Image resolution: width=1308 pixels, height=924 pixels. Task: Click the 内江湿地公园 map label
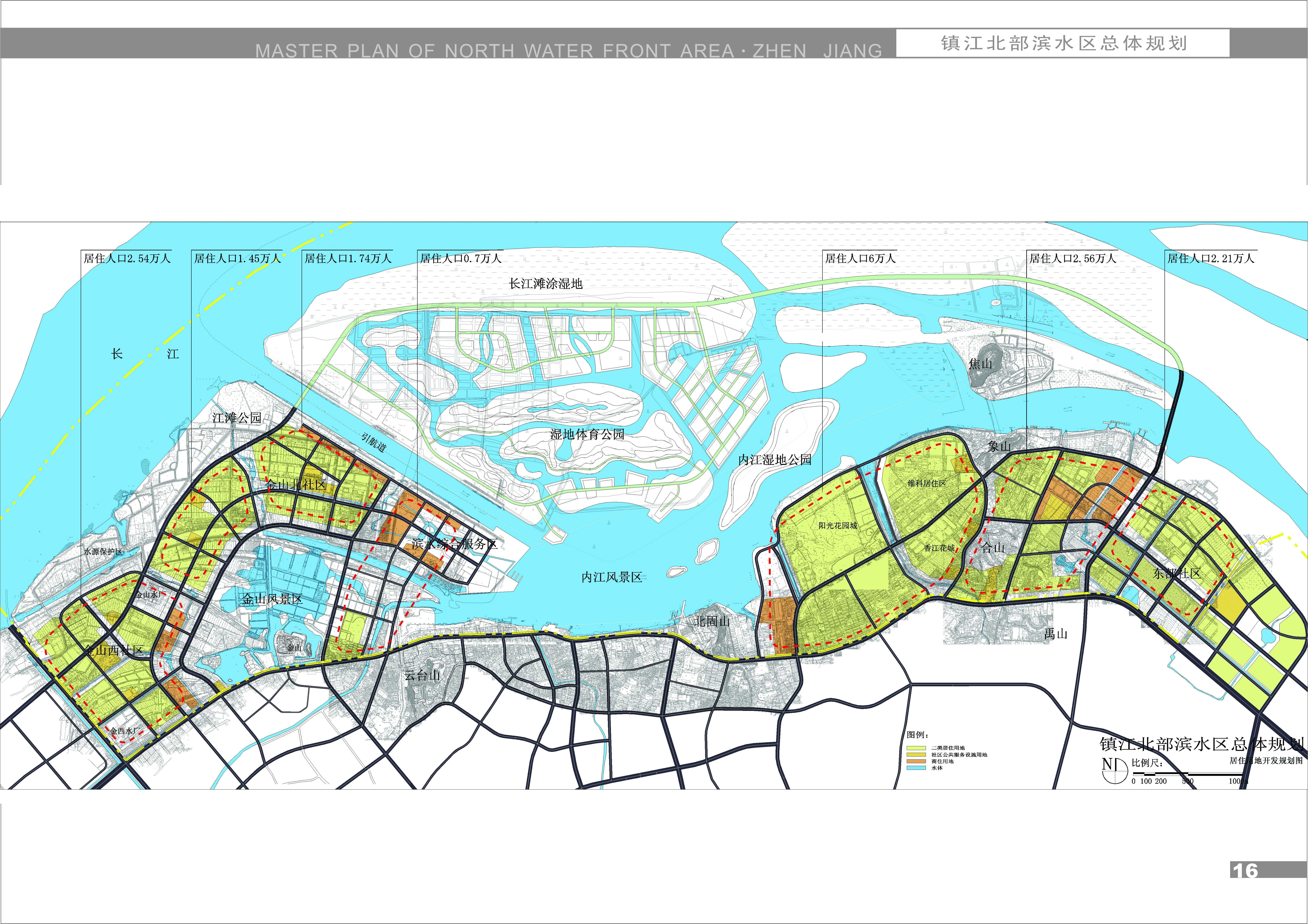[775, 460]
